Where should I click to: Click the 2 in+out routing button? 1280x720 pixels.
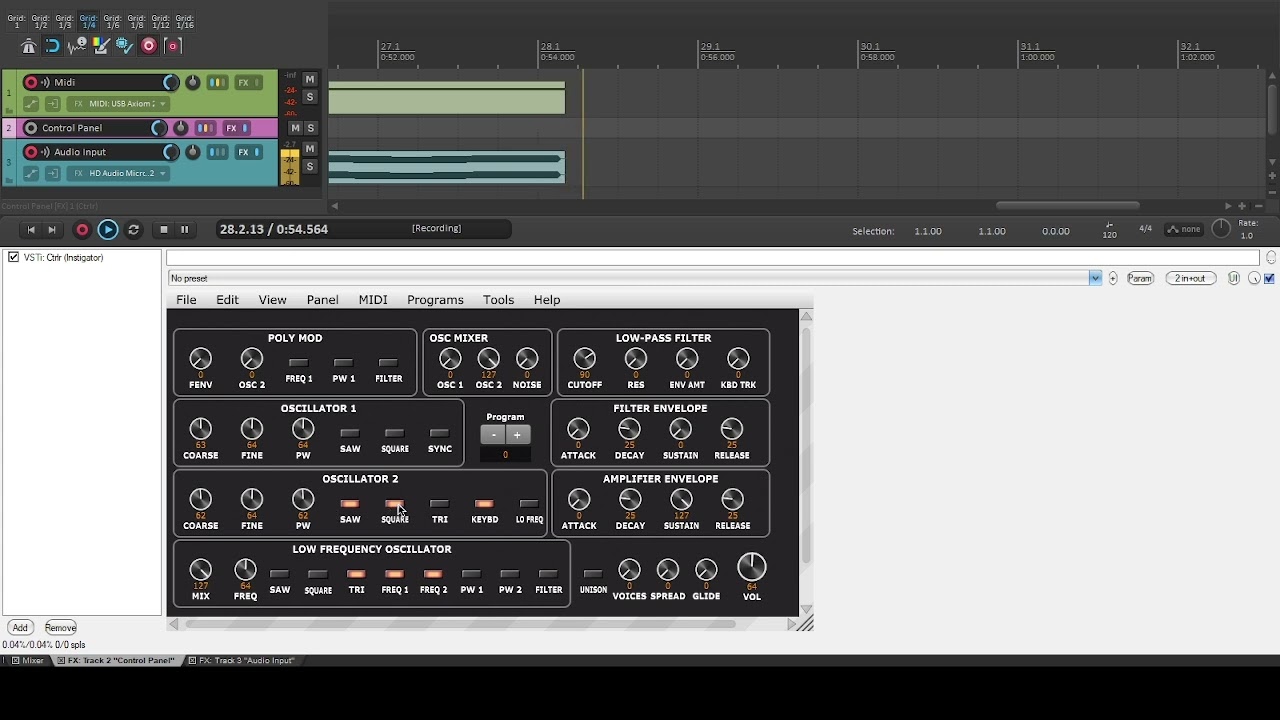click(1190, 279)
